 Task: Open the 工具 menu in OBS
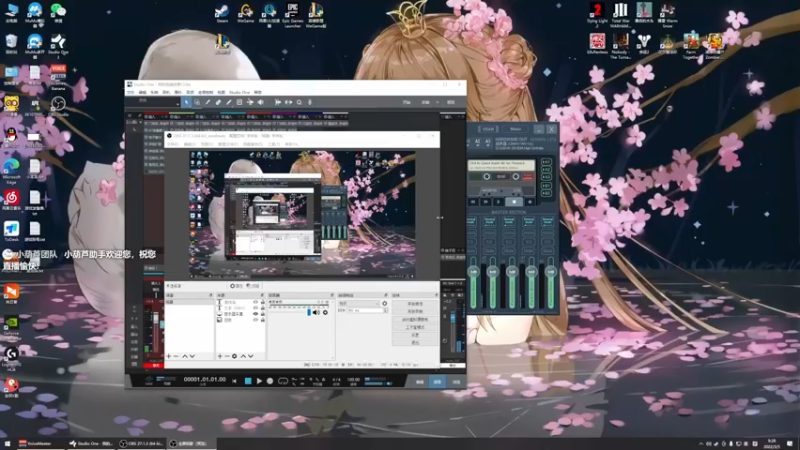pos(274,144)
